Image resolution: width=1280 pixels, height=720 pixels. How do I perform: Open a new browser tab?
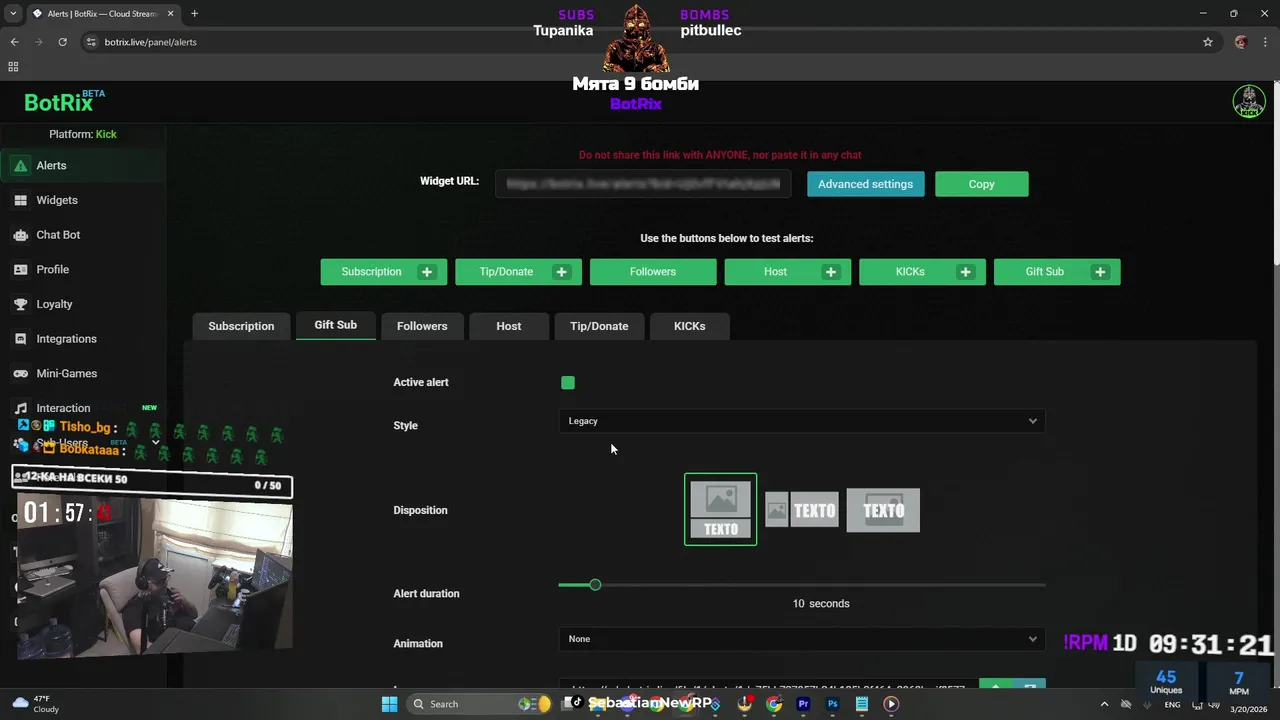coord(194,14)
